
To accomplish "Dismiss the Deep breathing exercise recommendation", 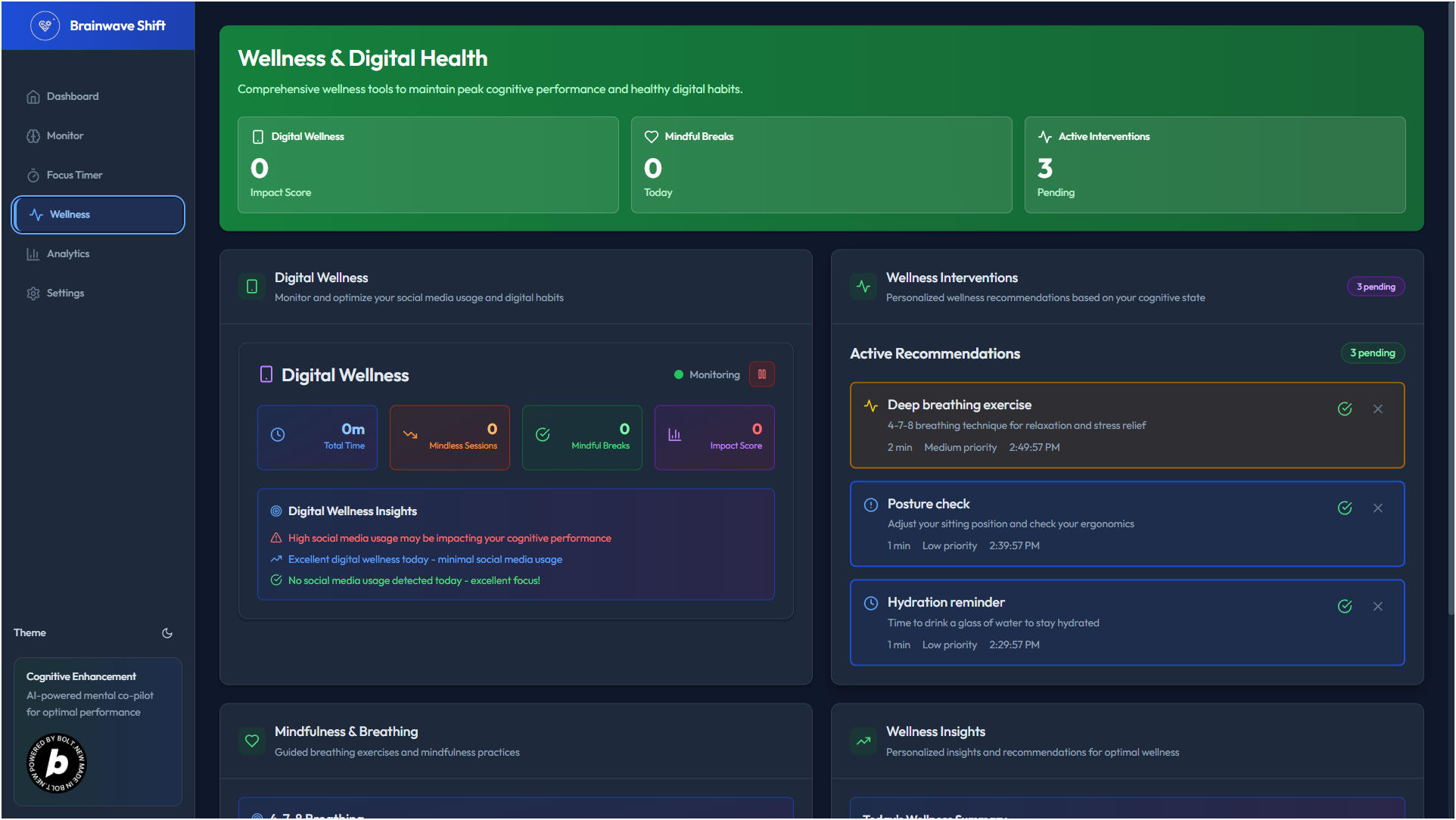I will click(1378, 409).
